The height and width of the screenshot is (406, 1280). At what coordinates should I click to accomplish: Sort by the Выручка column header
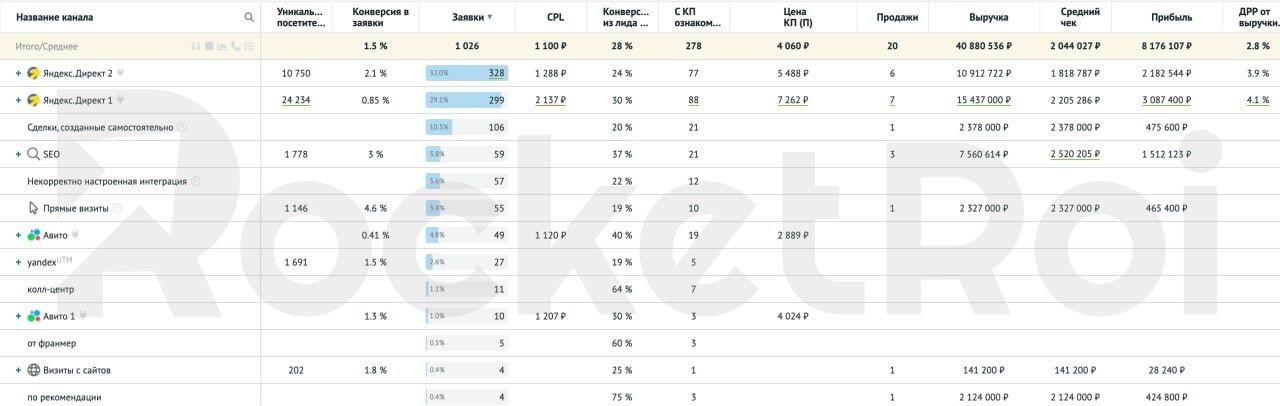pos(988,17)
